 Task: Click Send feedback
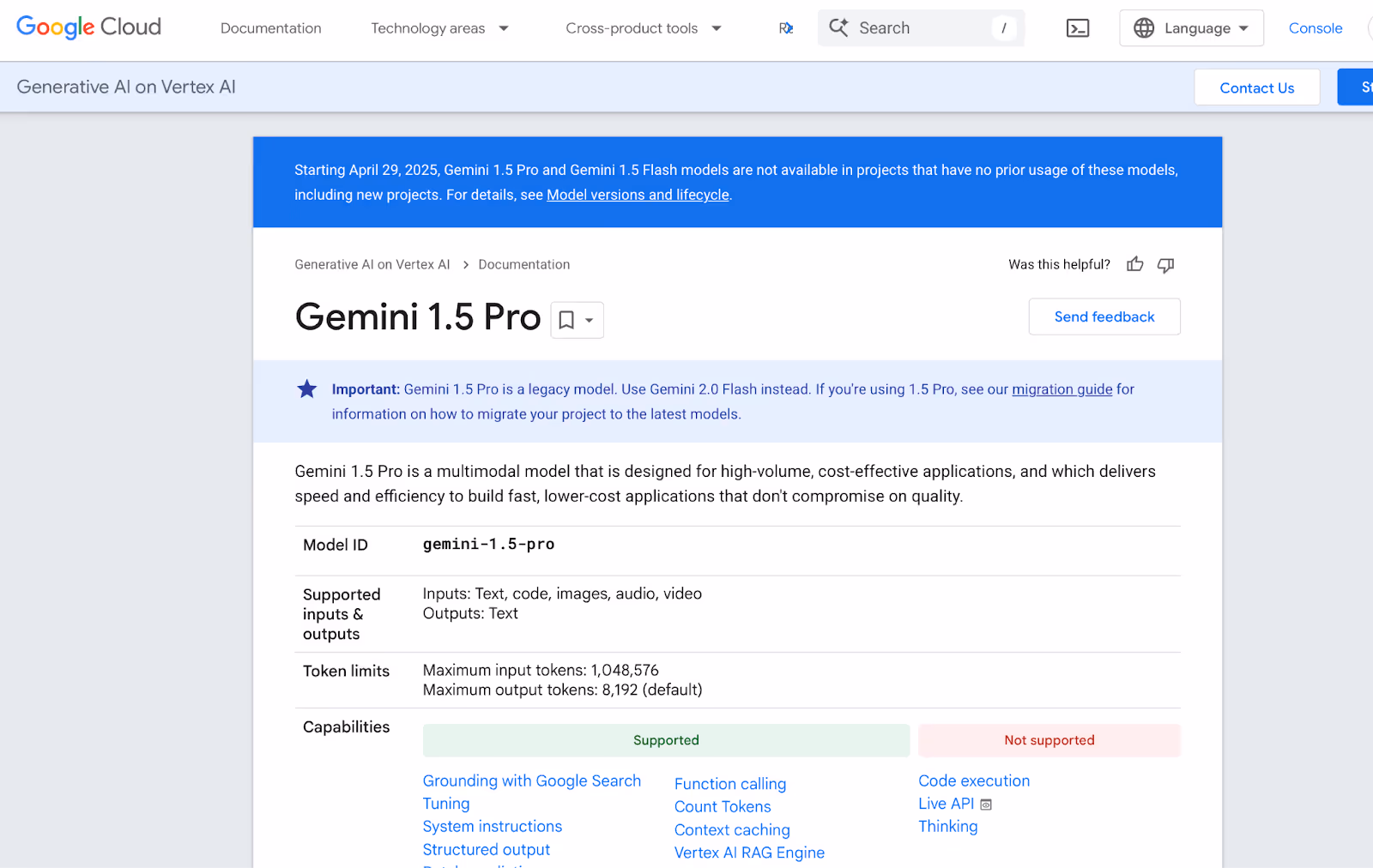1104,316
